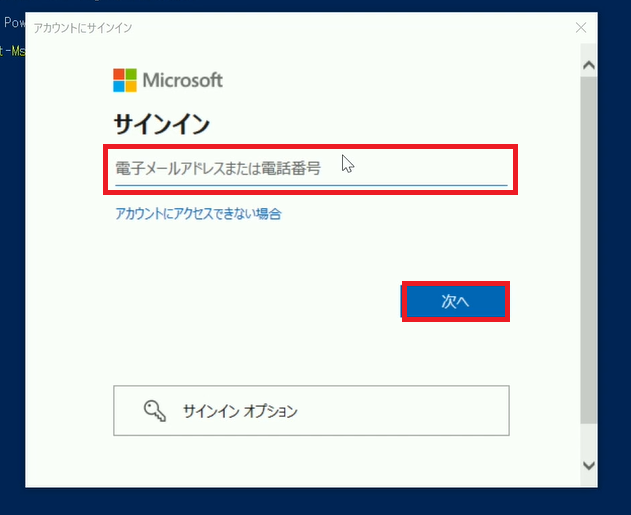Open the アカウントにアクセスできない場合 link

[198, 214]
